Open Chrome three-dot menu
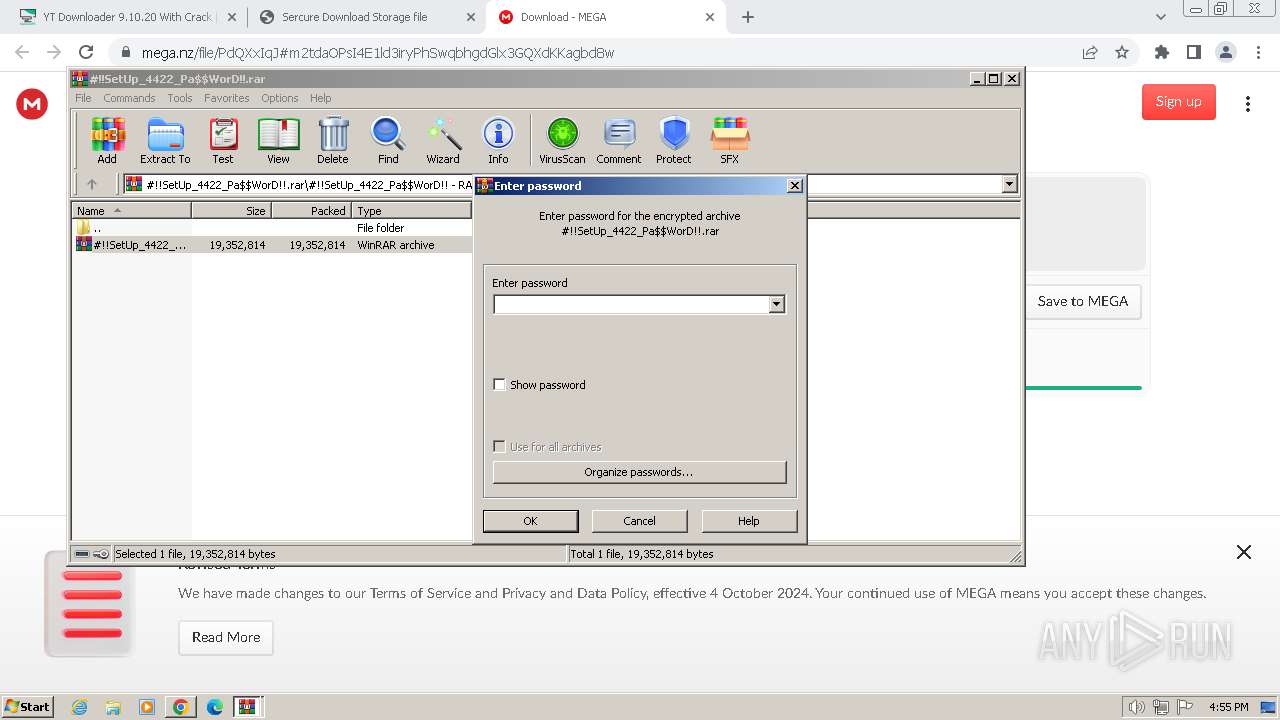Viewport: 1280px width, 720px height. coord(1257,52)
